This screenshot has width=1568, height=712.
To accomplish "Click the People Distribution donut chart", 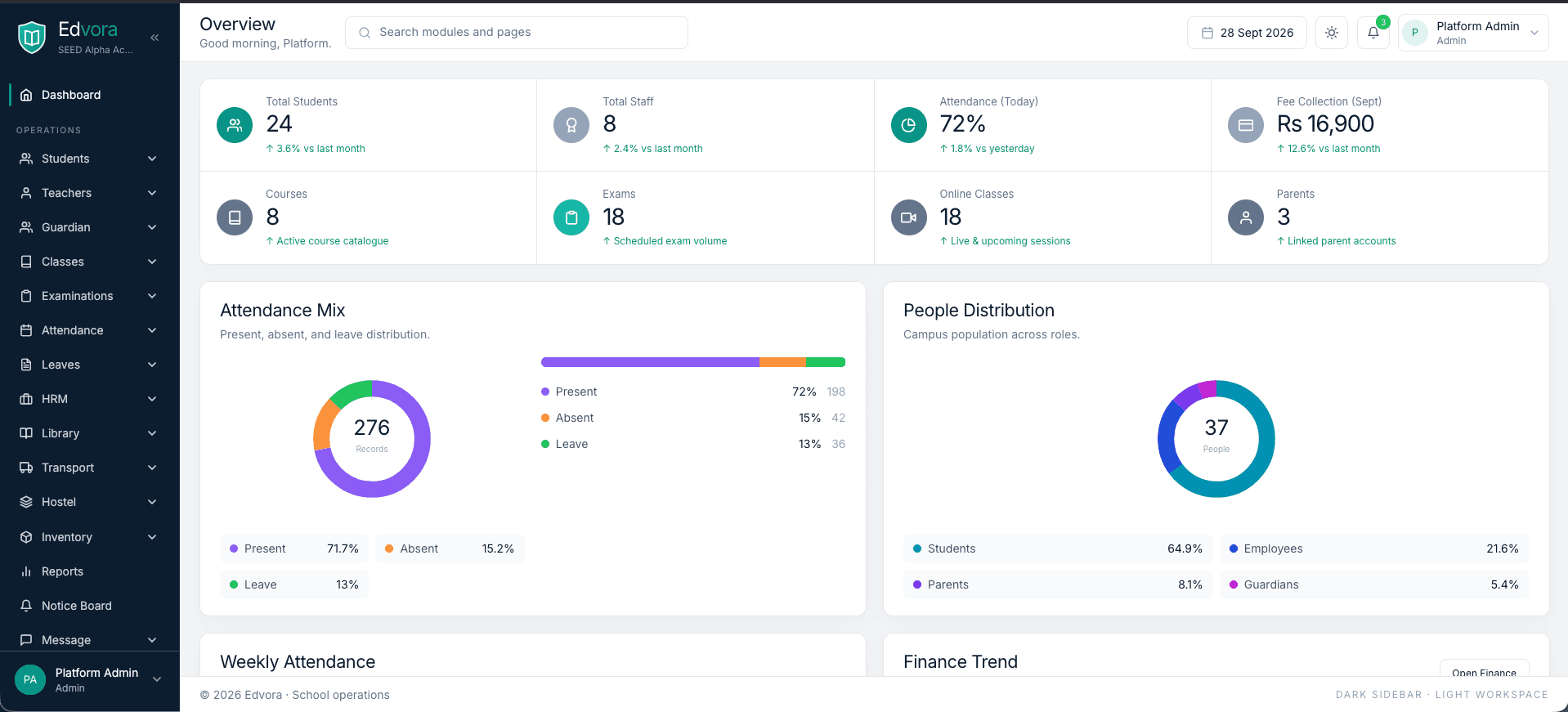I will (x=1216, y=439).
